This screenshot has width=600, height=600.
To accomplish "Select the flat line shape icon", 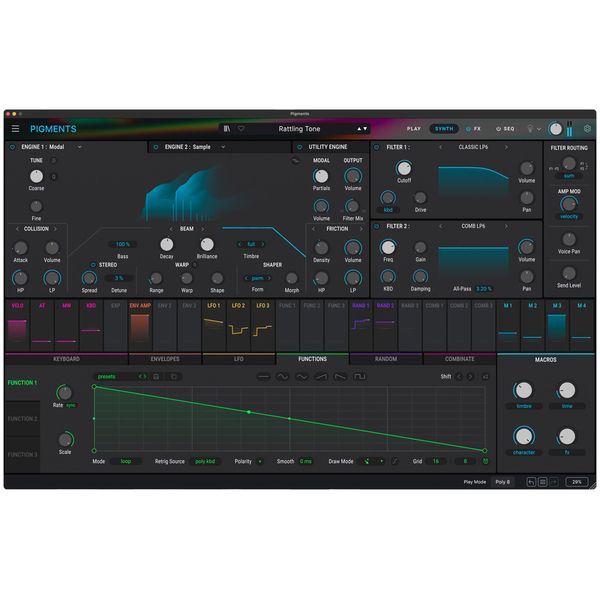I will [x=265, y=377].
